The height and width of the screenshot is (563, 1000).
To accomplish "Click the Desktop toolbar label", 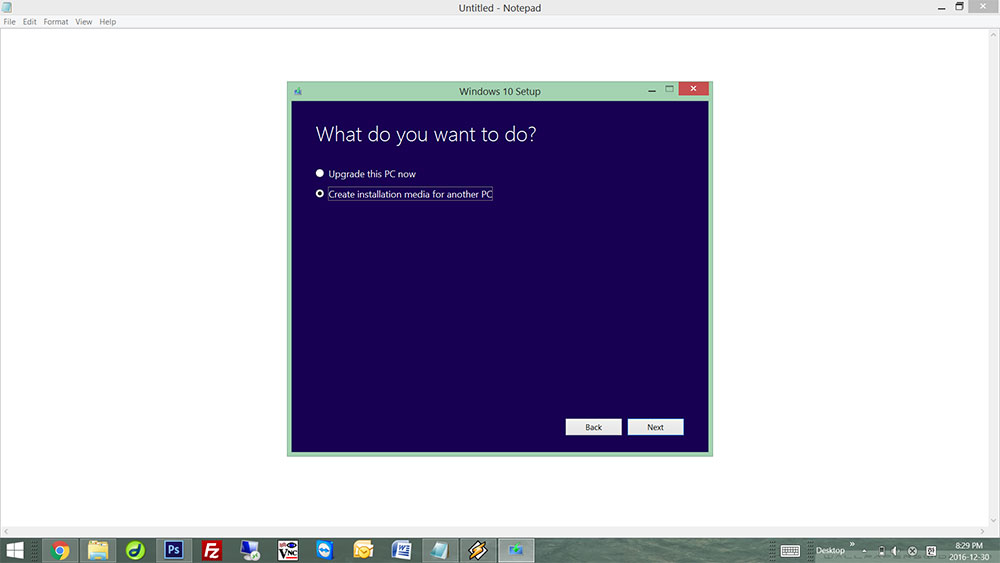I will pos(830,550).
